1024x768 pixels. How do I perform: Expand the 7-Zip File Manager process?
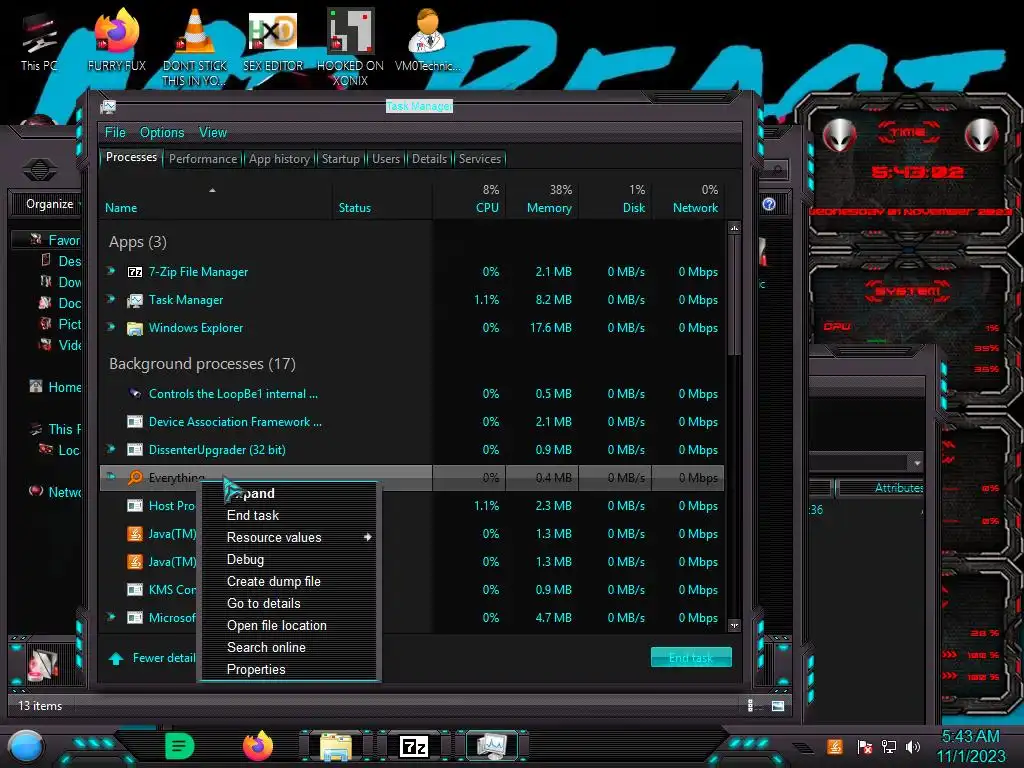(111, 270)
